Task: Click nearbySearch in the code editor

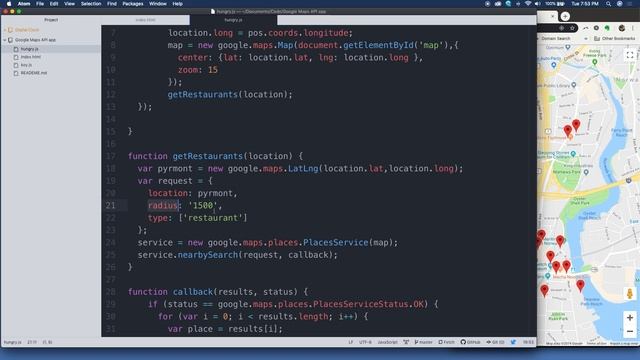Action: [x=208, y=255]
